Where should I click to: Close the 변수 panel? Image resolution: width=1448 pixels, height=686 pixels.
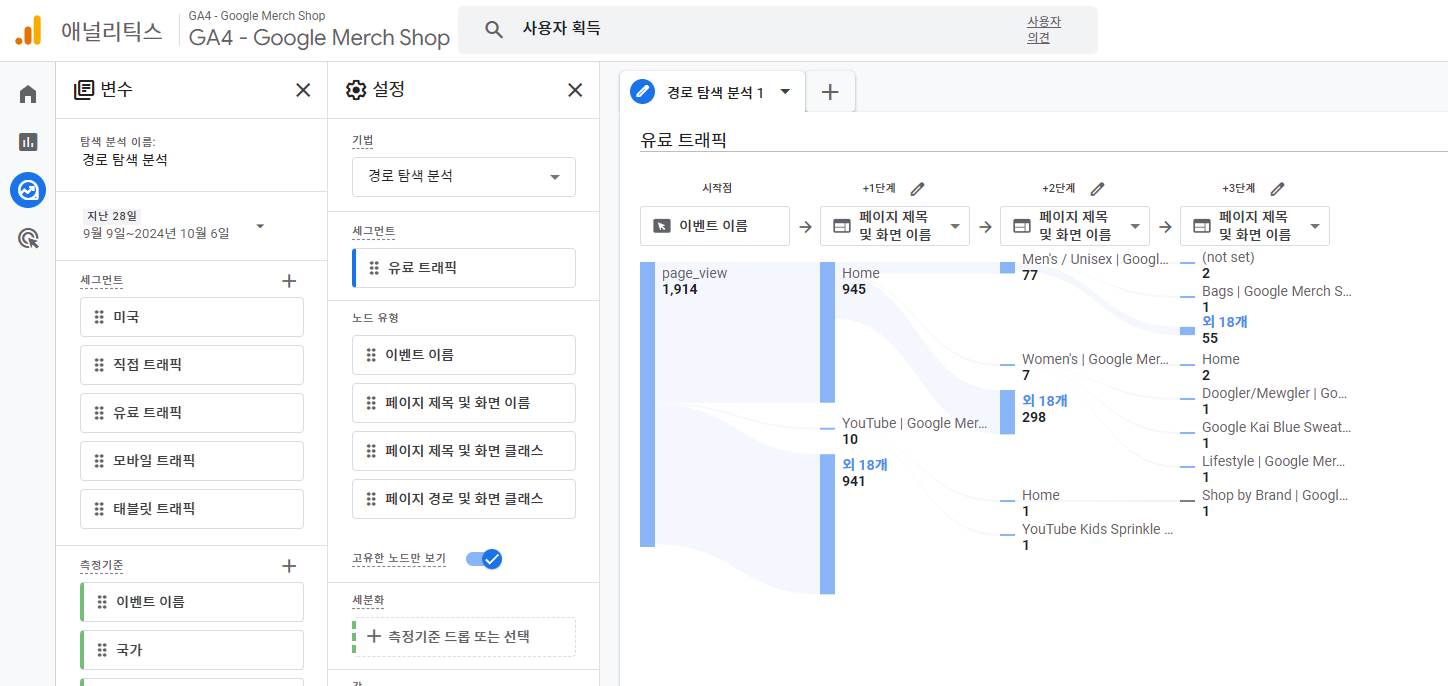tap(303, 90)
